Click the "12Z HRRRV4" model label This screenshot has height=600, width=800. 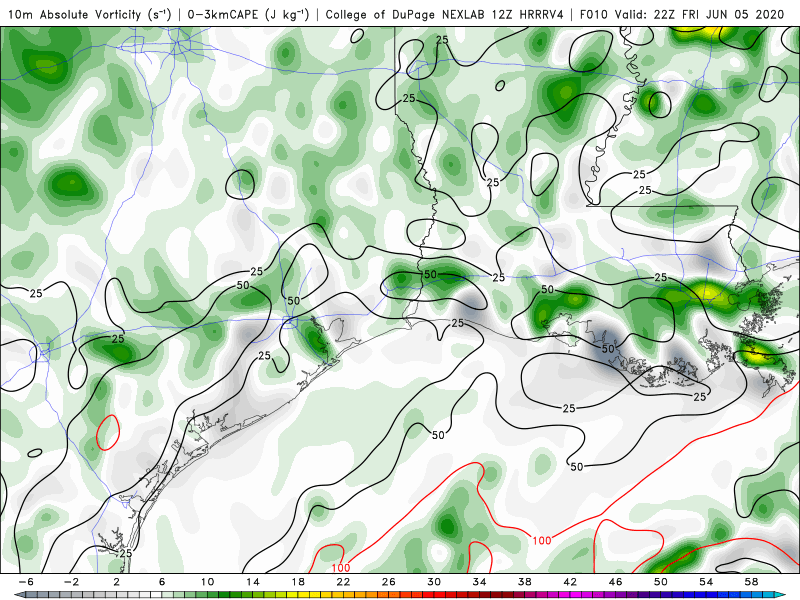coord(528,14)
